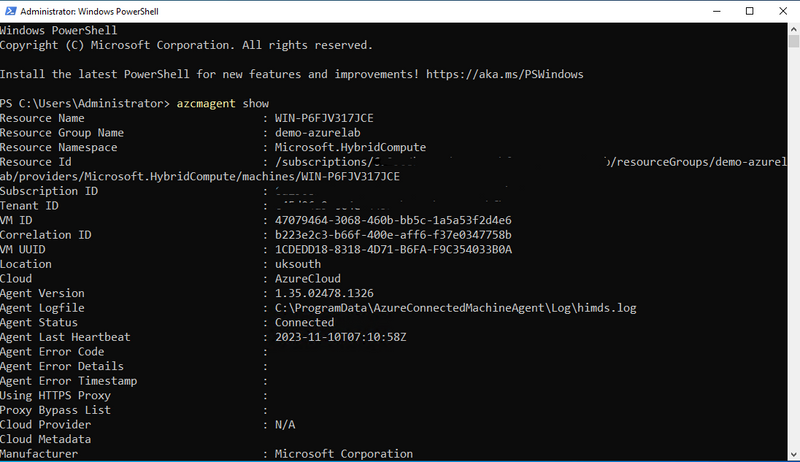This screenshot has height=462, width=800.
Task: Click the 'Microsoft Corporation' manufacturer value
Action: point(344,454)
